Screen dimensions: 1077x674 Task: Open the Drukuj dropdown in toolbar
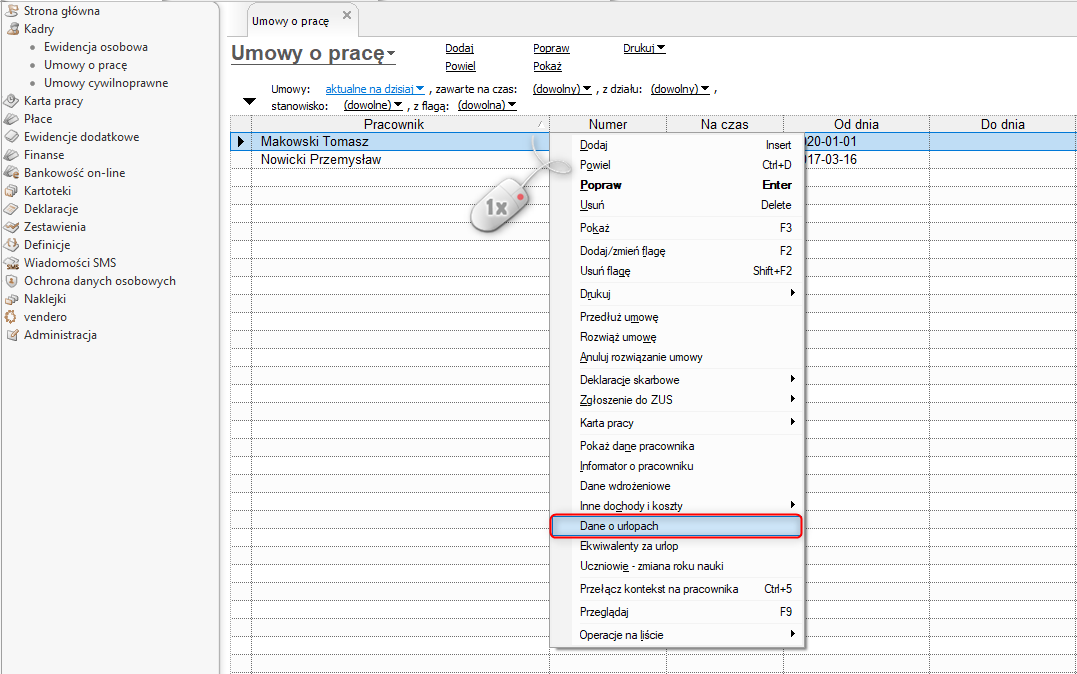tap(644, 48)
